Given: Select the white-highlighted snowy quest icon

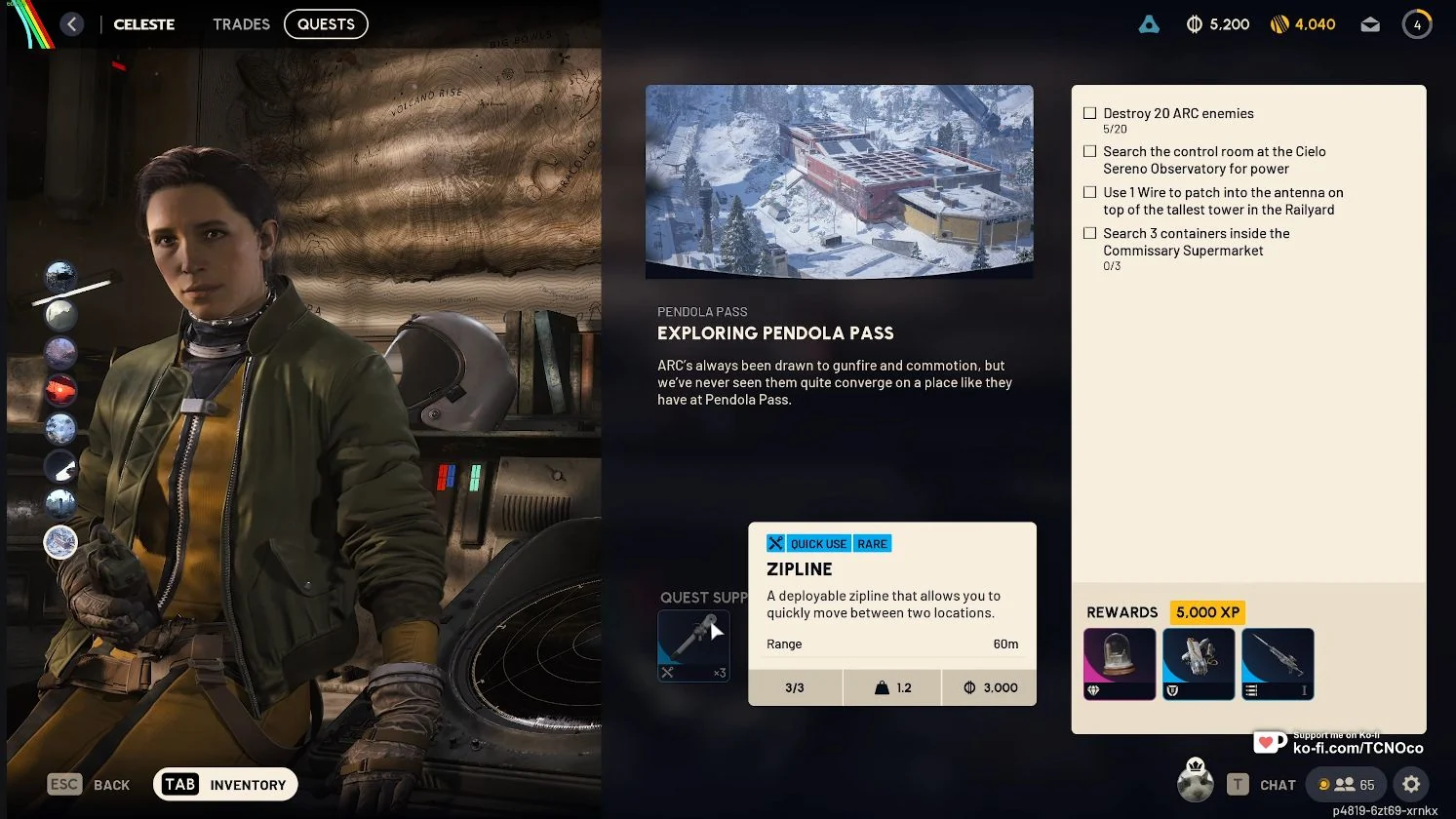Looking at the screenshot, I should (60, 542).
